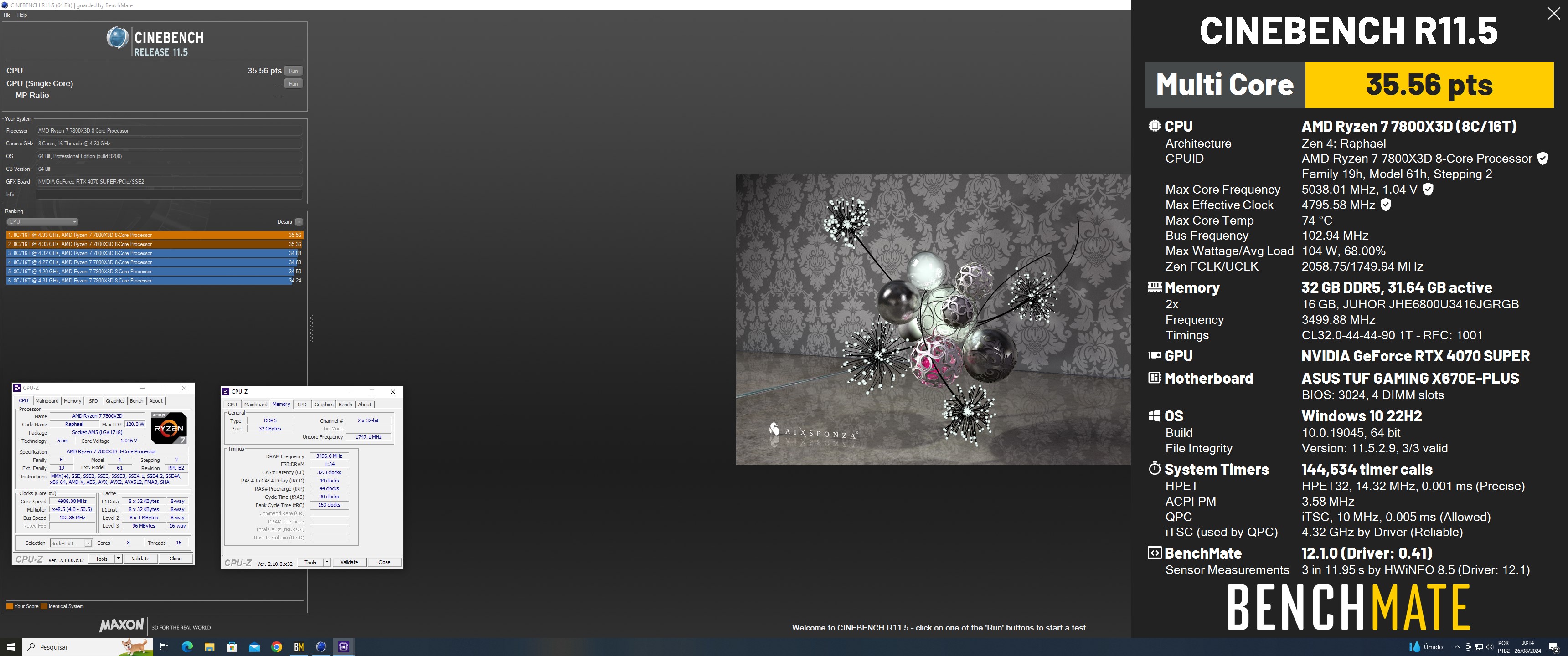Click Close button in left CPU-Z window
The width and height of the screenshot is (1568, 656).
point(175,559)
